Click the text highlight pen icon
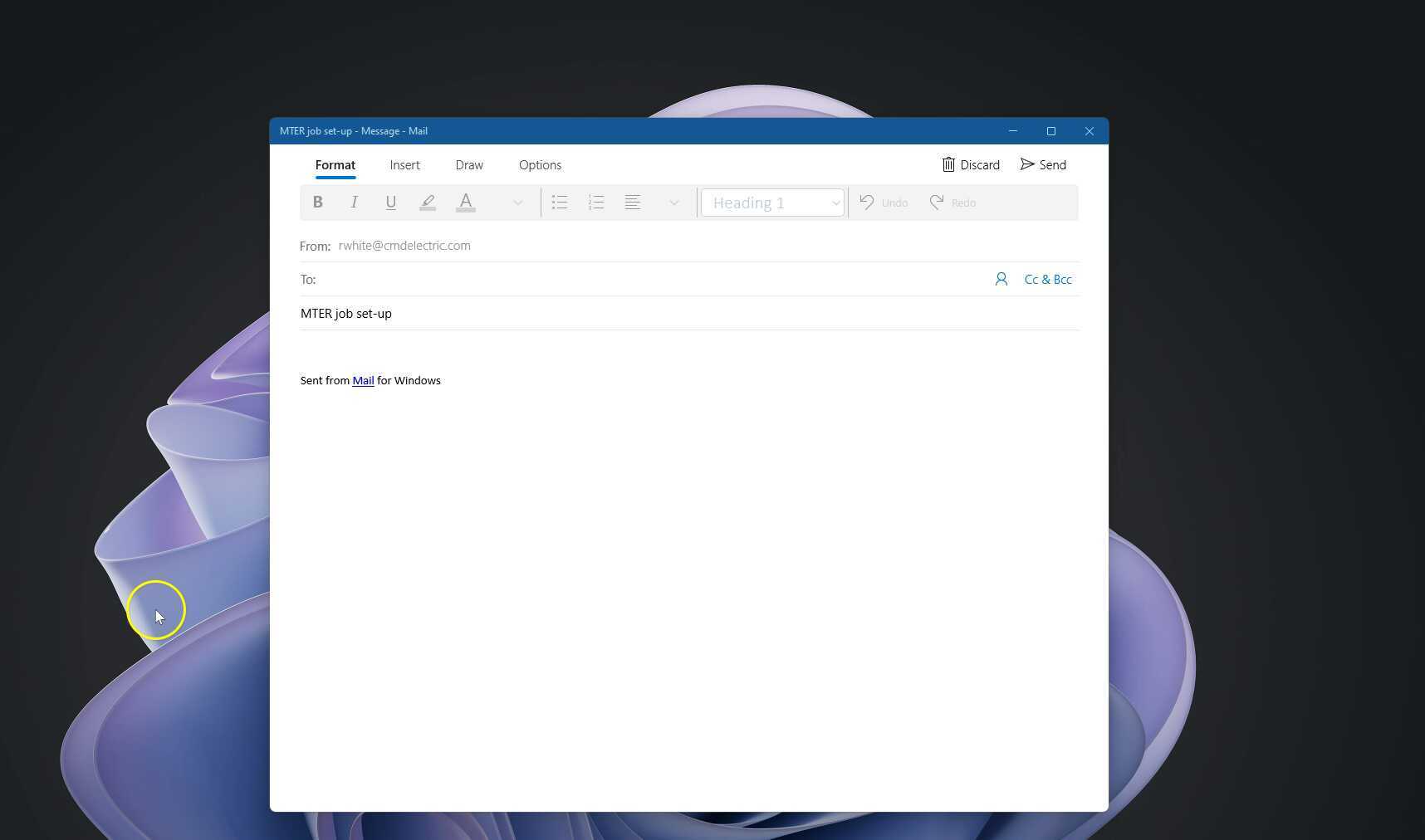This screenshot has height=840, width=1425. [428, 203]
